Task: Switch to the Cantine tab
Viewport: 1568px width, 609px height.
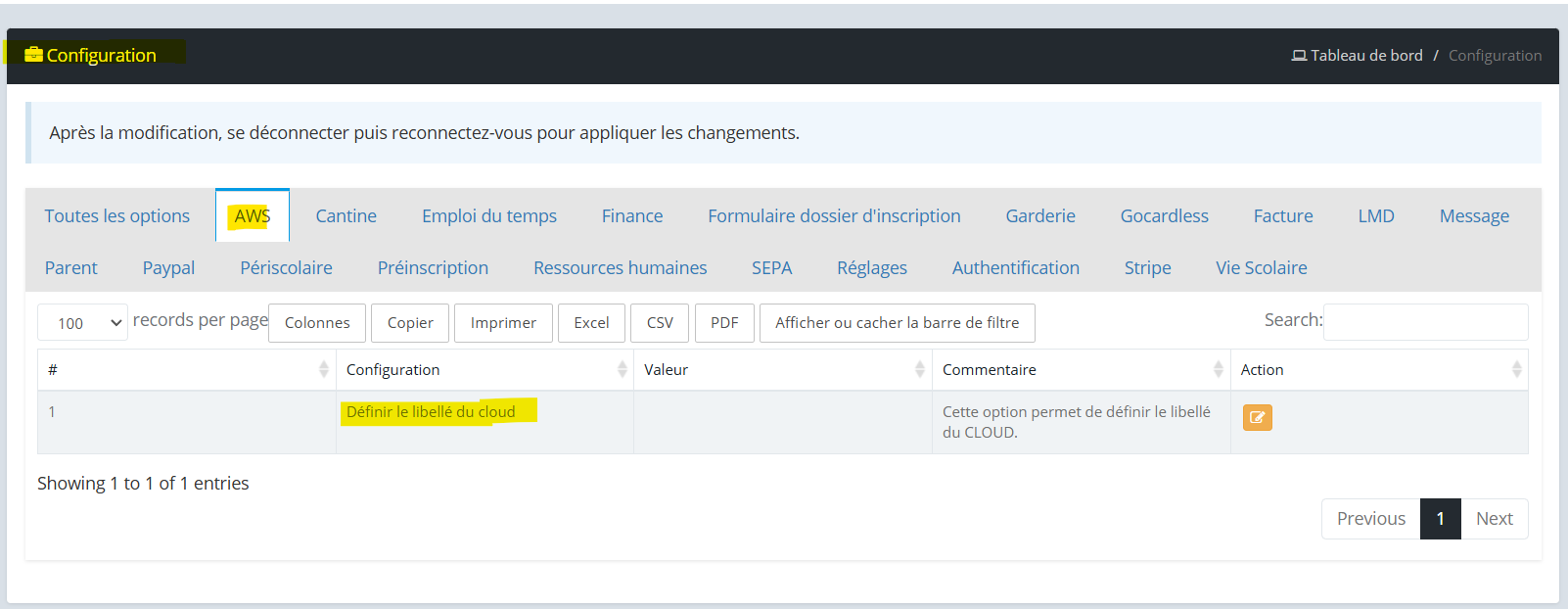Action: point(346,215)
